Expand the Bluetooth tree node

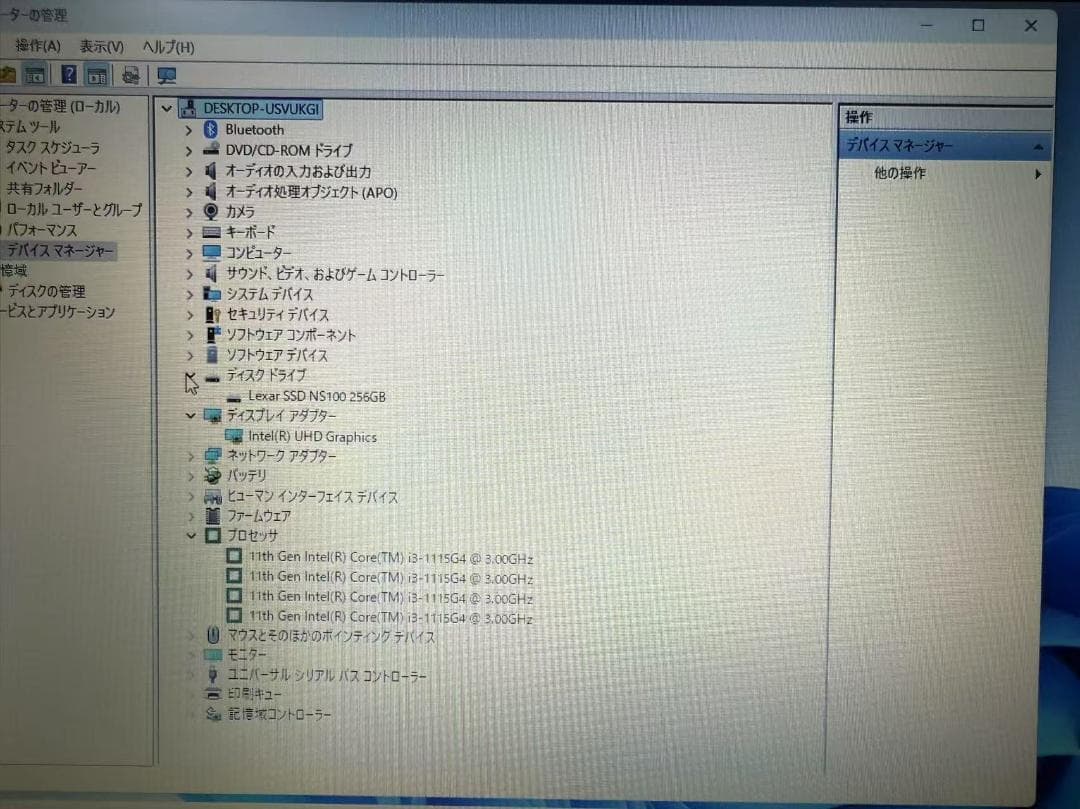189,129
